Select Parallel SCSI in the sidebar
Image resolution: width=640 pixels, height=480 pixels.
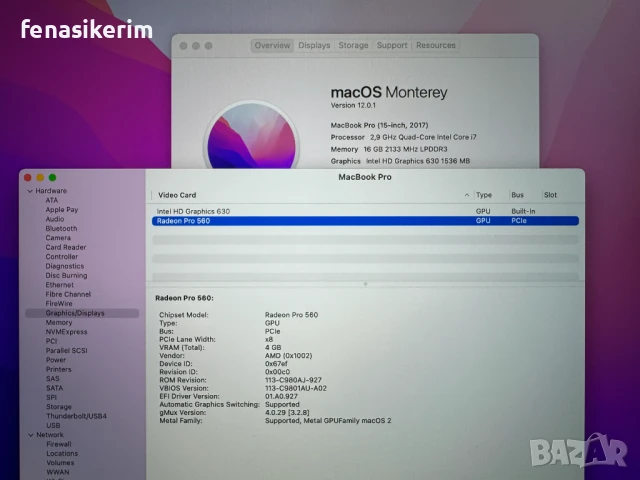[67, 351]
